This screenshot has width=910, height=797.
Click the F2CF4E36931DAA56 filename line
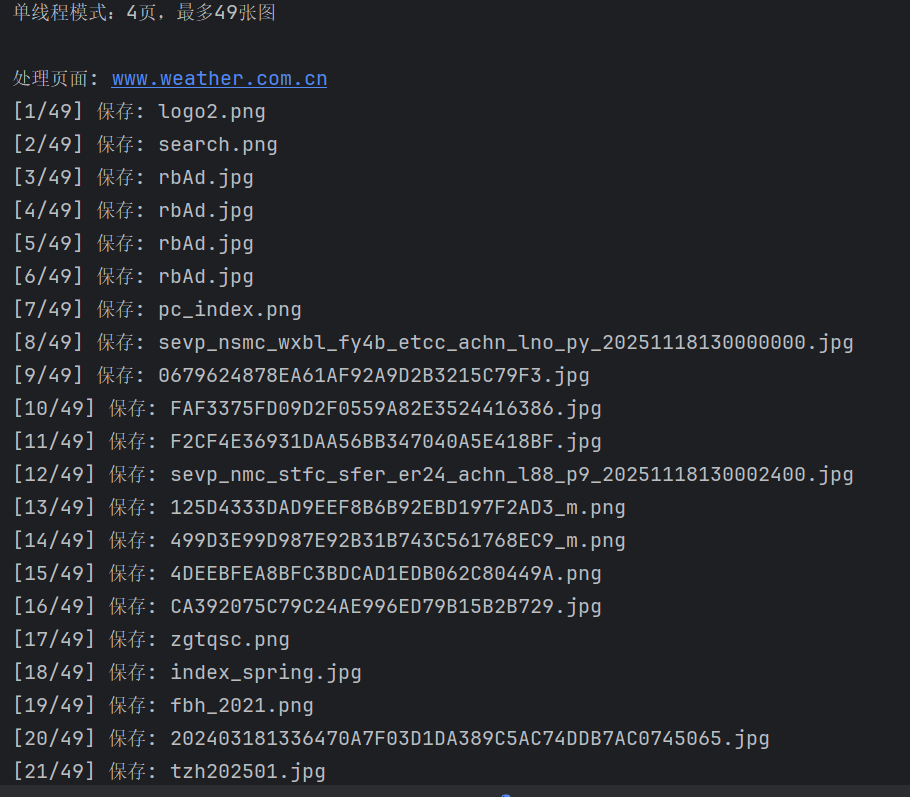coord(307,442)
